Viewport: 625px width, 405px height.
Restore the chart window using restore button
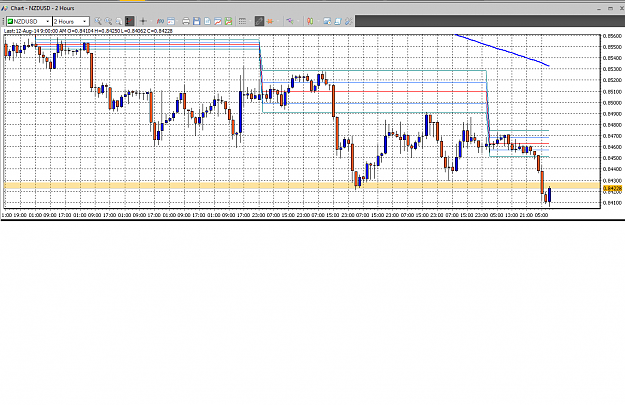pyautogui.click(x=610, y=8)
